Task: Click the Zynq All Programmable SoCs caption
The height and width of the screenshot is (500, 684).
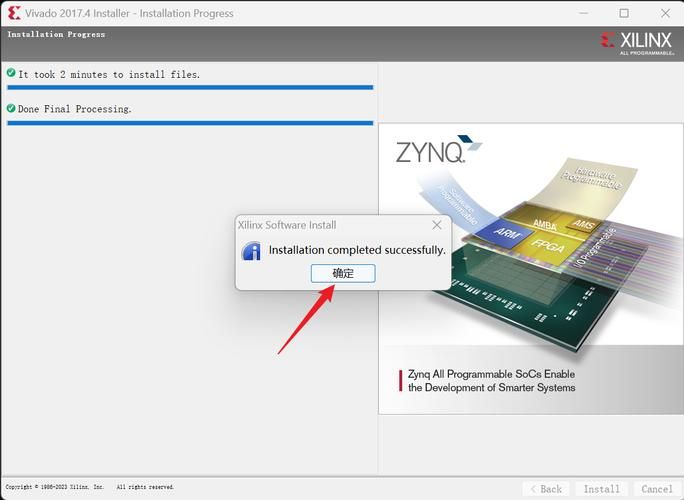Action: (491, 381)
